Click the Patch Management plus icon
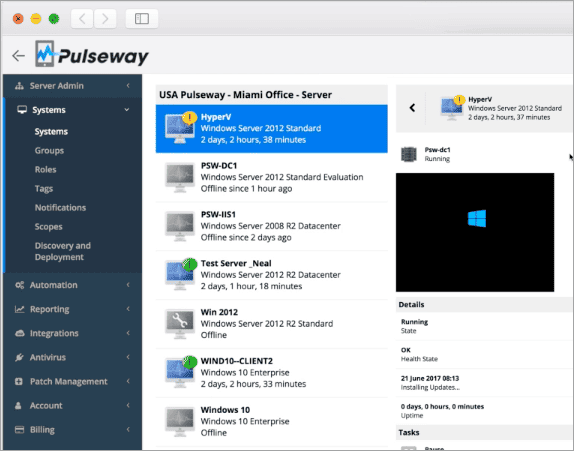 [x=19, y=381]
